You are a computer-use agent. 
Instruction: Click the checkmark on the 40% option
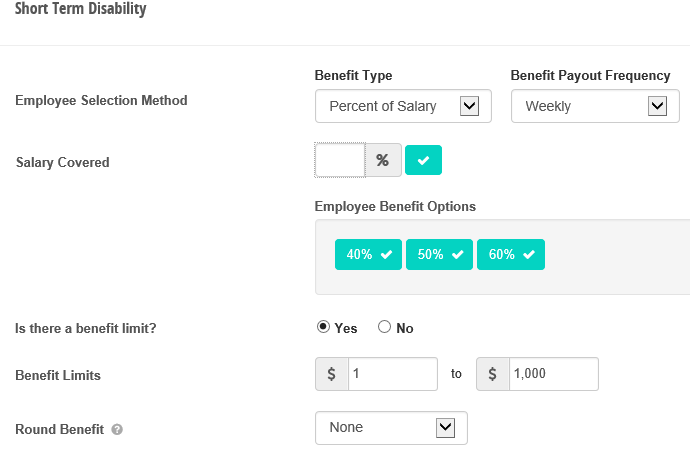pos(386,254)
